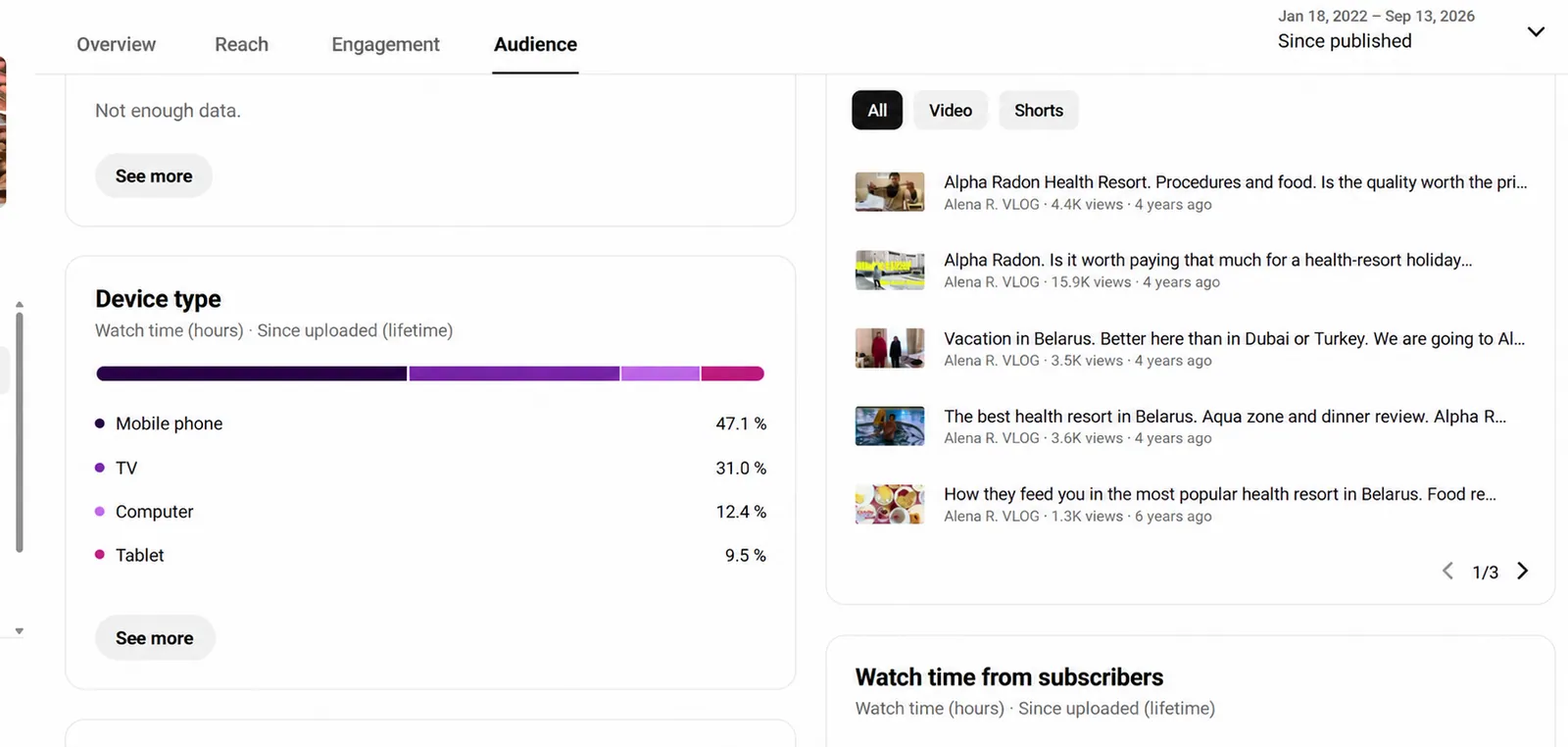Image resolution: width=1568 pixels, height=747 pixels.
Task: Click the Mobile phone segment of device bar
Action: (252, 373)
